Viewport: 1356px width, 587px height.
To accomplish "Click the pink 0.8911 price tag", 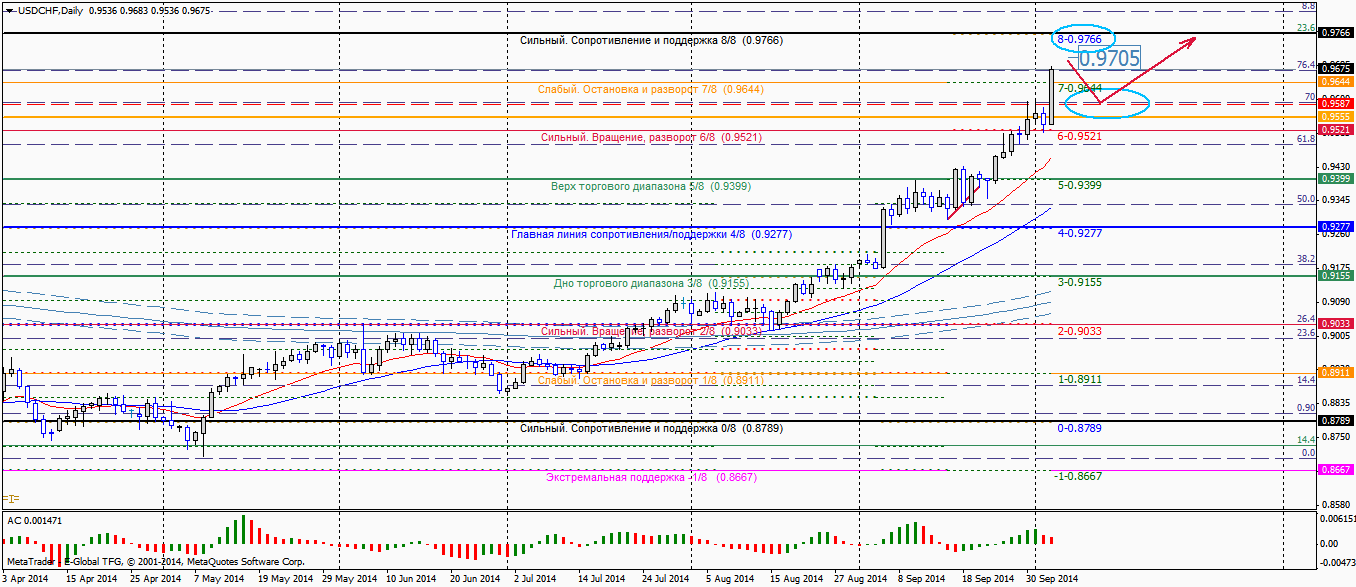I will (1336, 372).
